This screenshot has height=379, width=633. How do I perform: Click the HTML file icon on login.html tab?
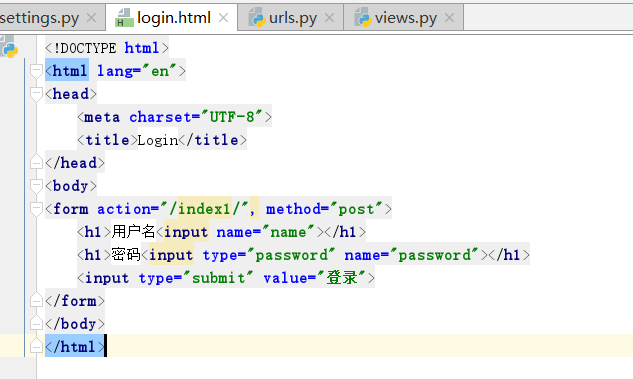click(124, 18)
